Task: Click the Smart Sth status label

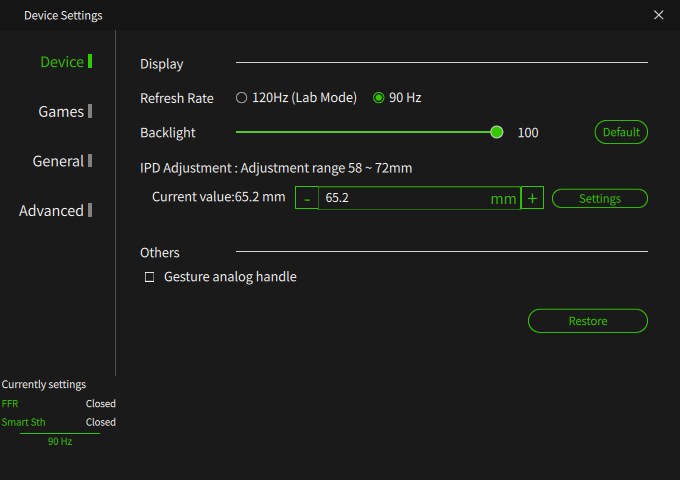Action: (23, 422)
